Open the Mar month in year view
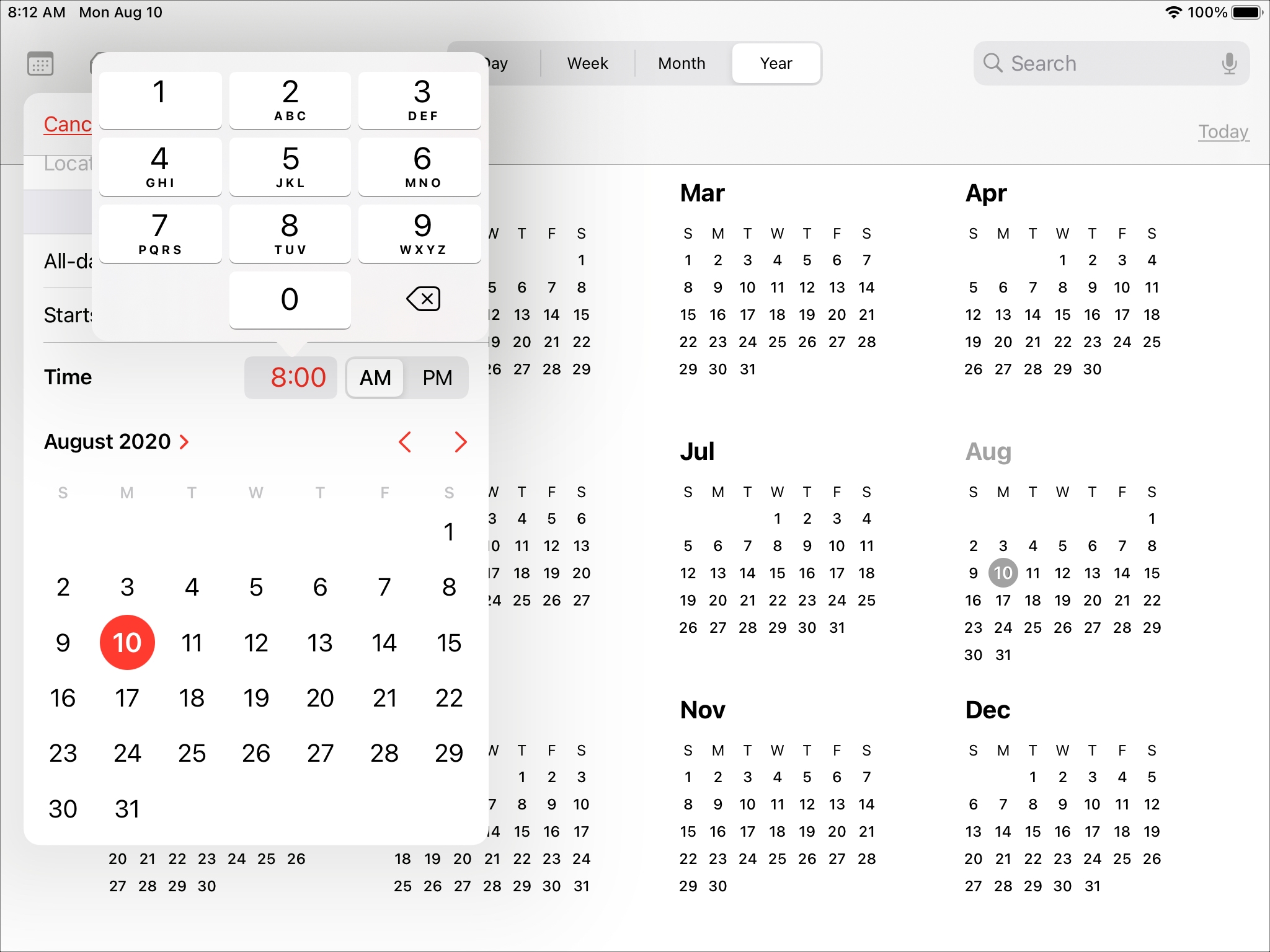Screen dimensions: 1270x952 702,193
